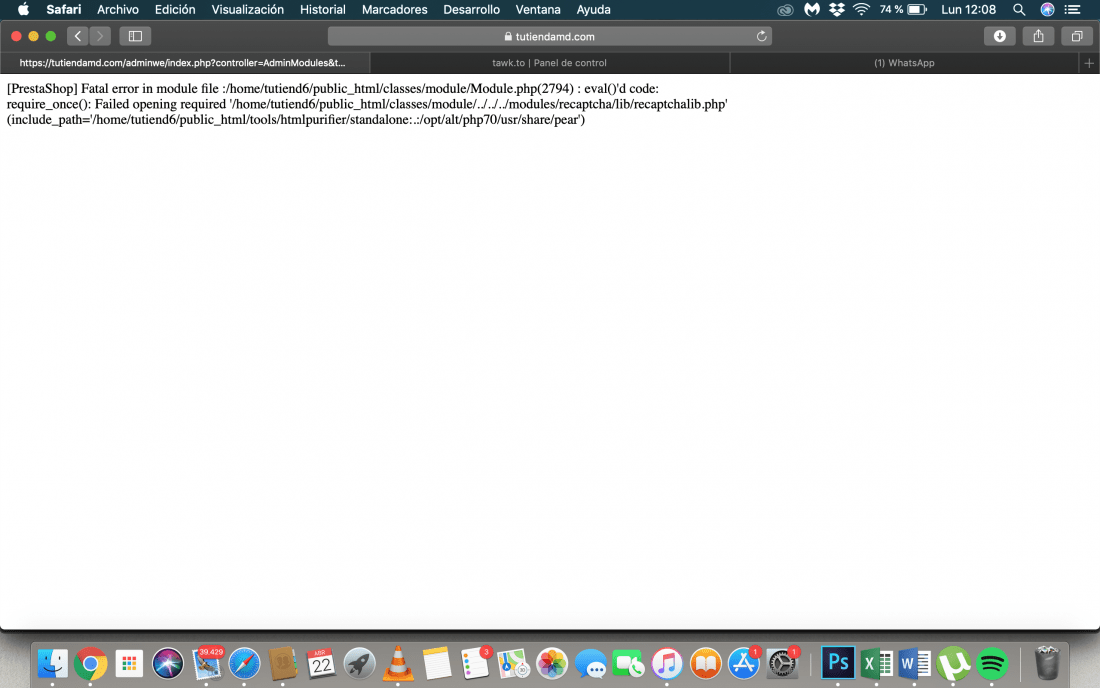Click the '[PrestaShop] Fatal error in module file' line
The width and height of the screenshot is (1100, 688).
click(x=333, y=89)
